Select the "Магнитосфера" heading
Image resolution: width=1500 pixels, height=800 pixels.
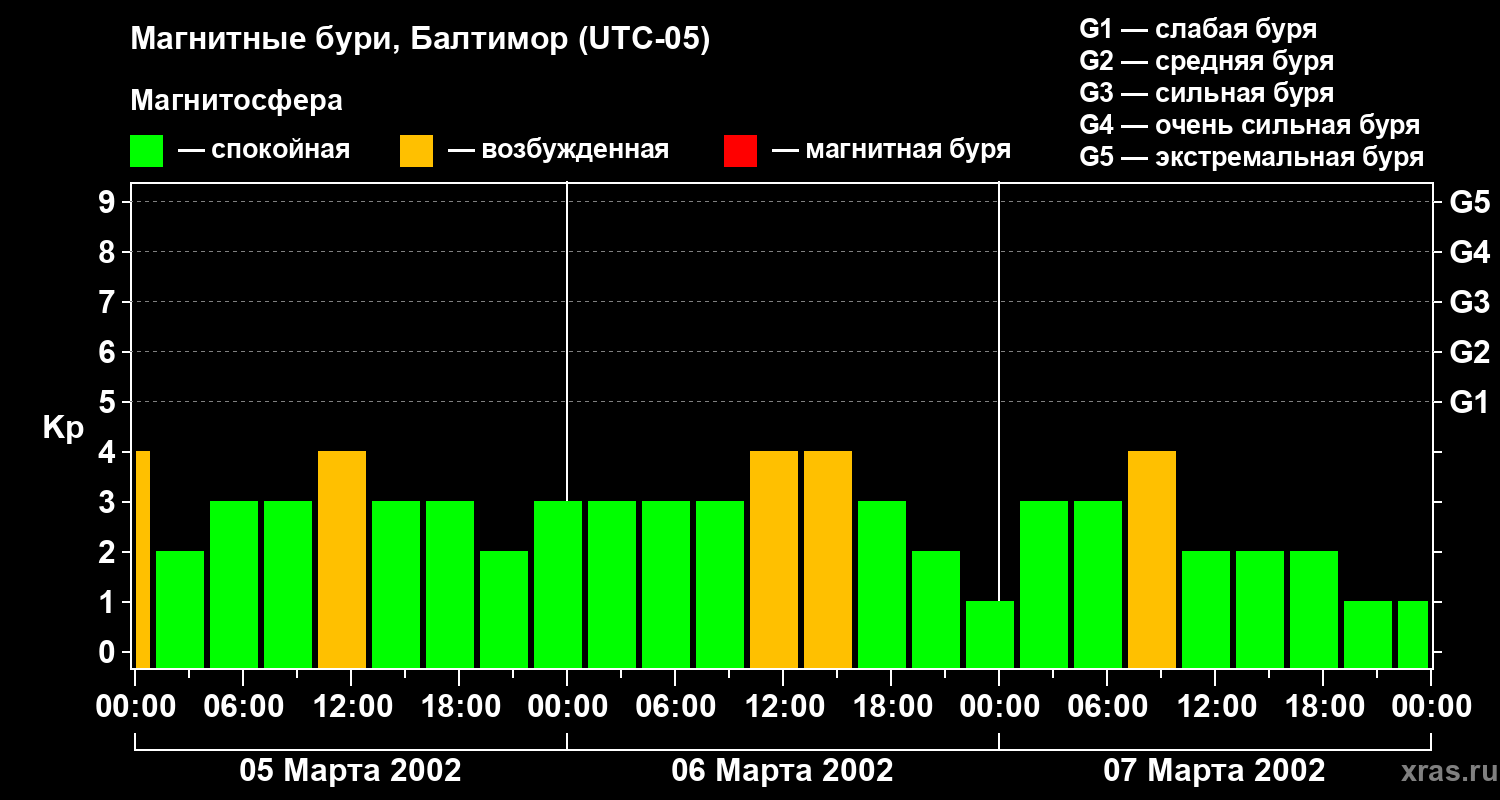[x=236, y=101]
